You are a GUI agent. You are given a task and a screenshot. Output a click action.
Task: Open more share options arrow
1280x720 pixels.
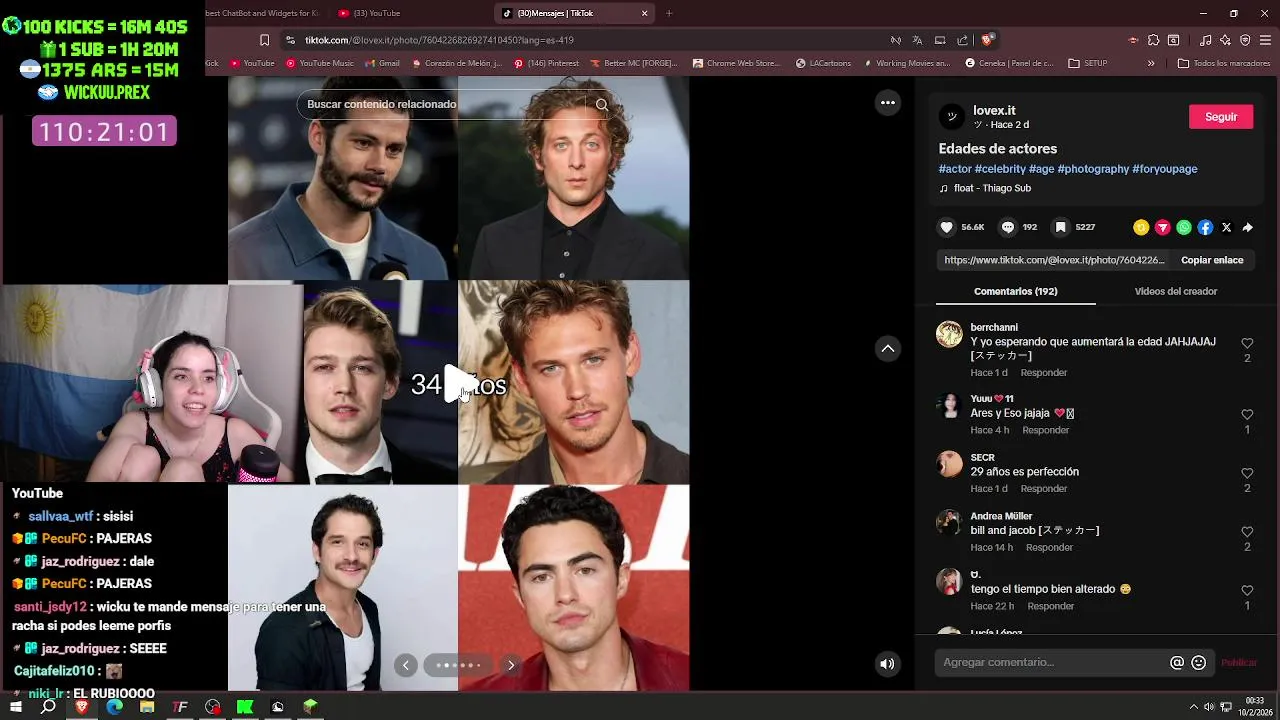pos(1248,227)
